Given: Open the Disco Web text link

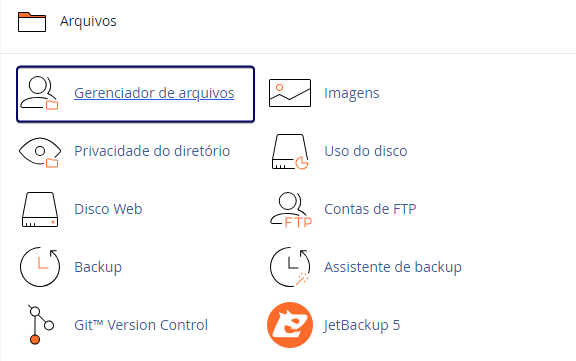Looking at the screenshot, I should click(108, 209).
